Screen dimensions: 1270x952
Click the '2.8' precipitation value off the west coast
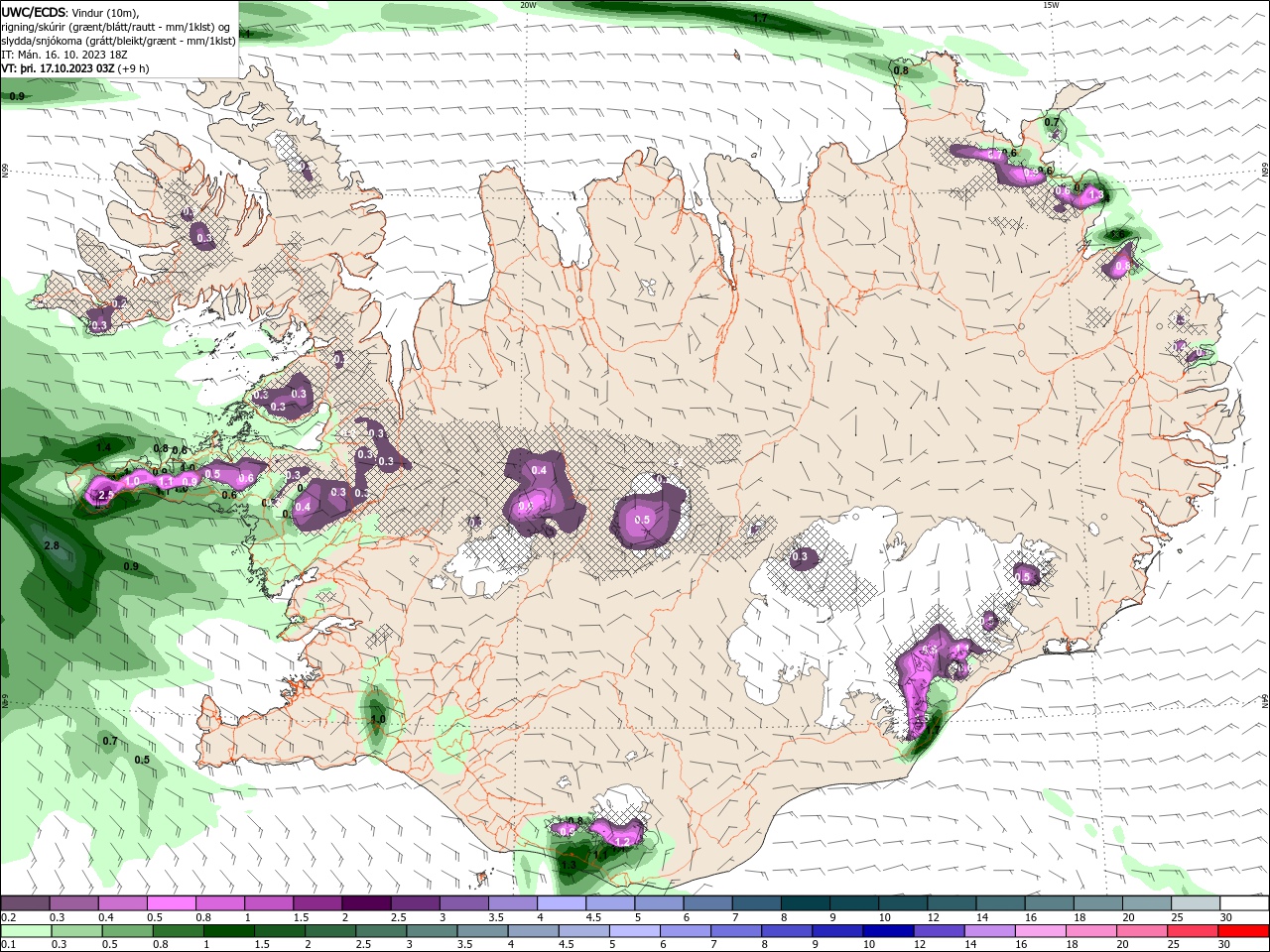[52, 545]
